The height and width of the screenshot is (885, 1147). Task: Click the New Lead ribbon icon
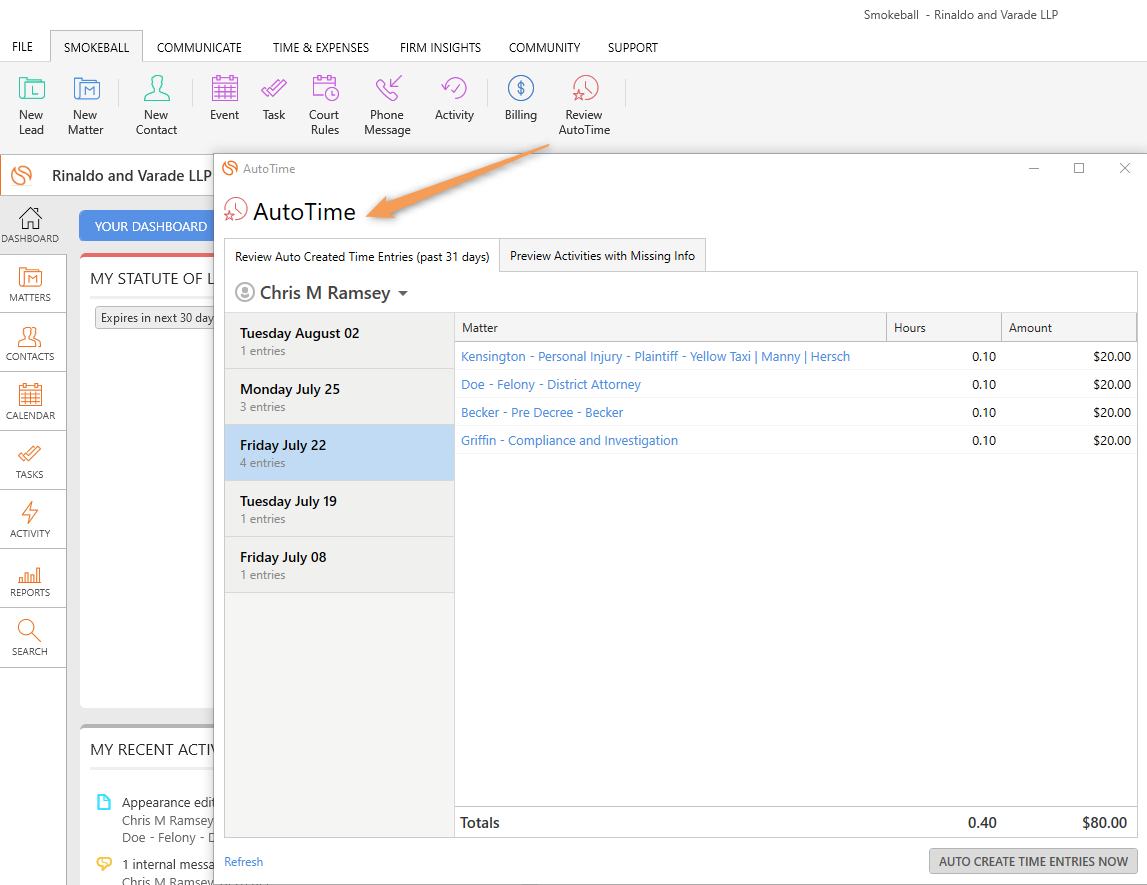coord(31,105)
